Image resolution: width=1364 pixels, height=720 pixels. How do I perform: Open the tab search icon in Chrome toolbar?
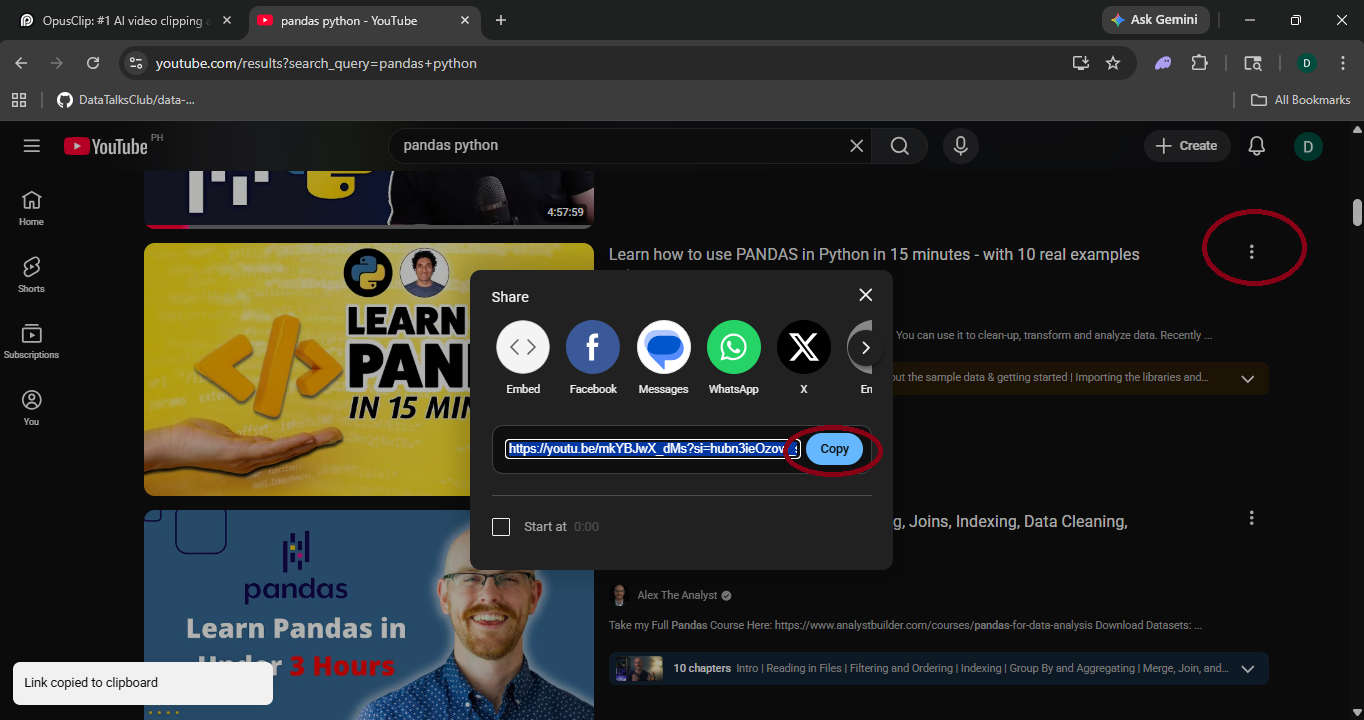coord(1252,63)
